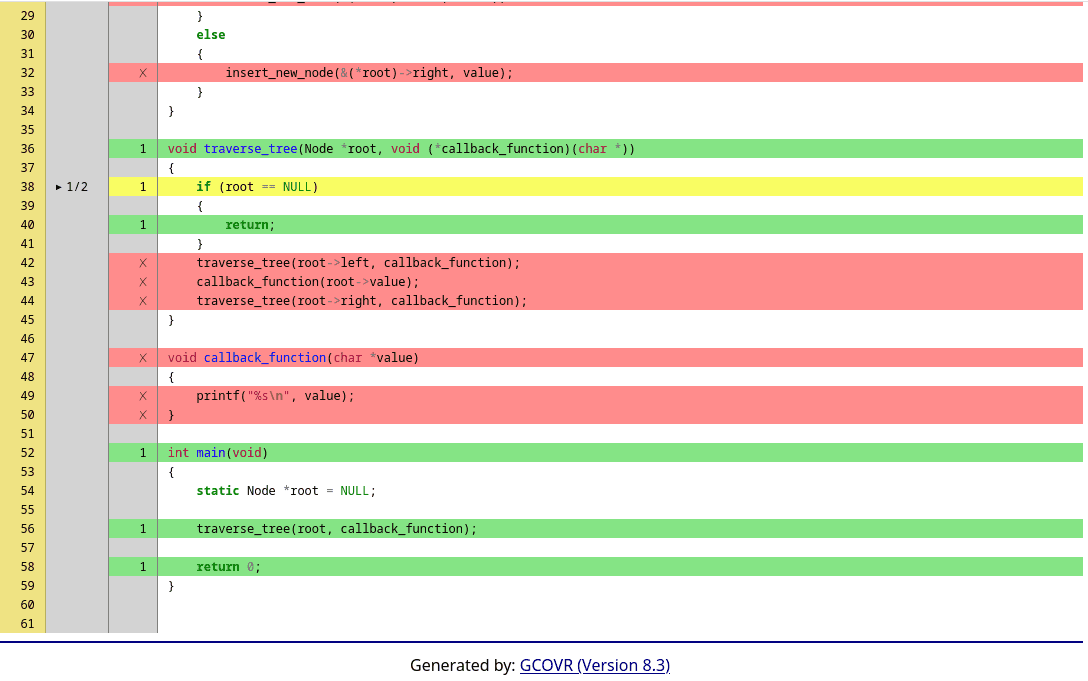Screen dimensions: 1088x681
Task: Click the uncovered X marker on line 32
Action: point(143,73)
